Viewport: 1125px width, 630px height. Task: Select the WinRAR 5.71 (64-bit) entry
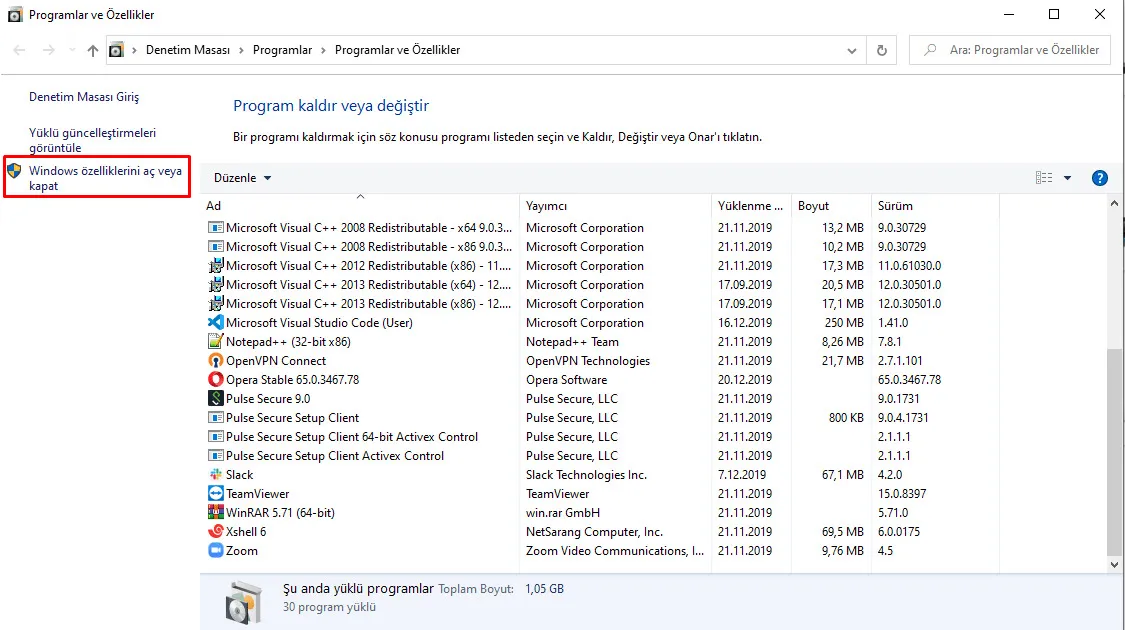[281, 513]
